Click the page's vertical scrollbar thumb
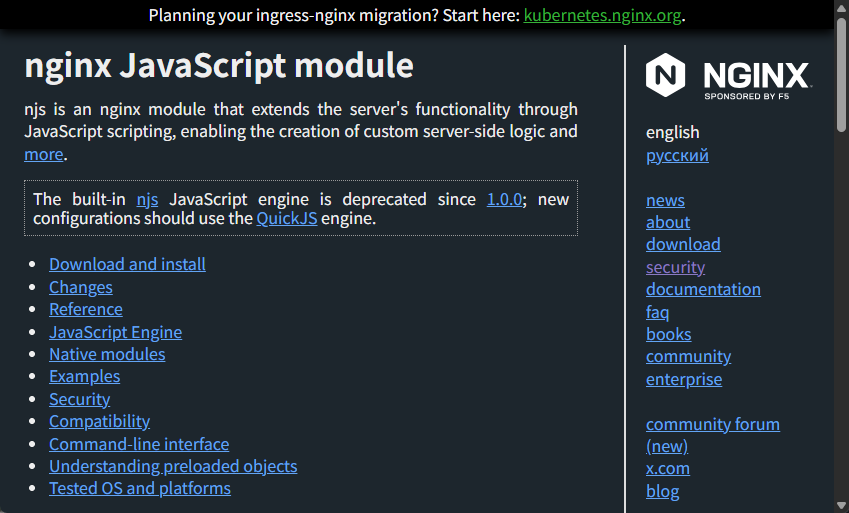The height and width of the screenshot is (513, 849). [x=841, y=74]
